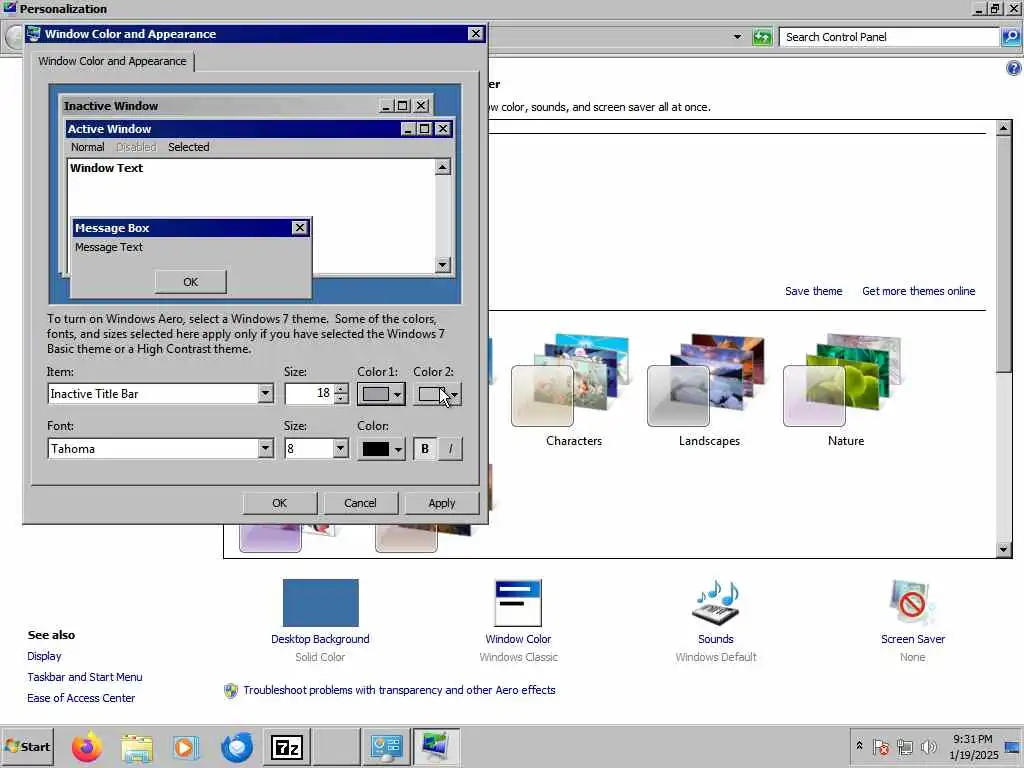Viewport: 1024px width, 768px height.
Task: Click Normal in the preview menu
Action: click(x=88, y=147)
